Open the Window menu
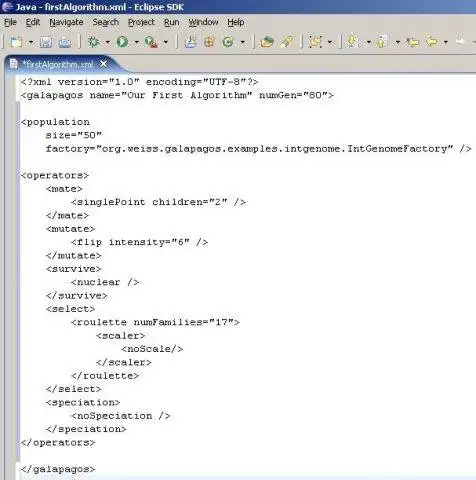 pos(203,22)
